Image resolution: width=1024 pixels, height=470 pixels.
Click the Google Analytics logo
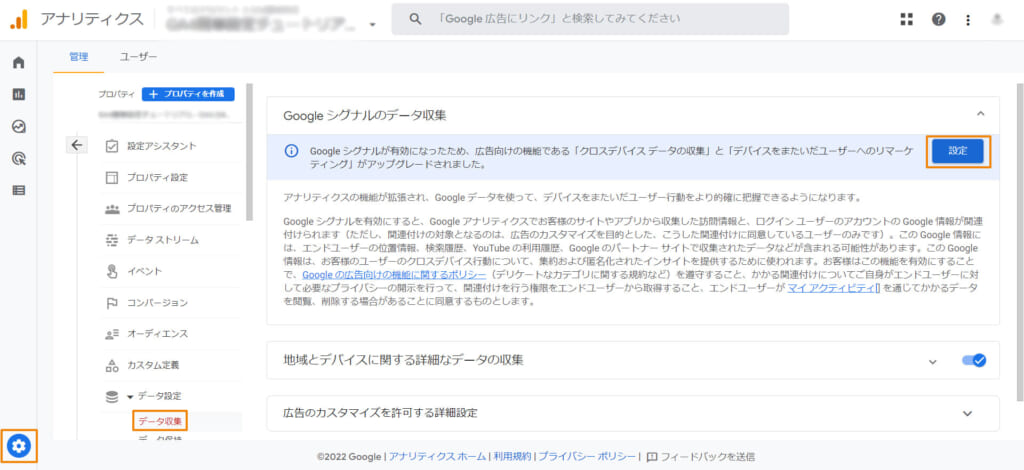(x=18, y=20)
